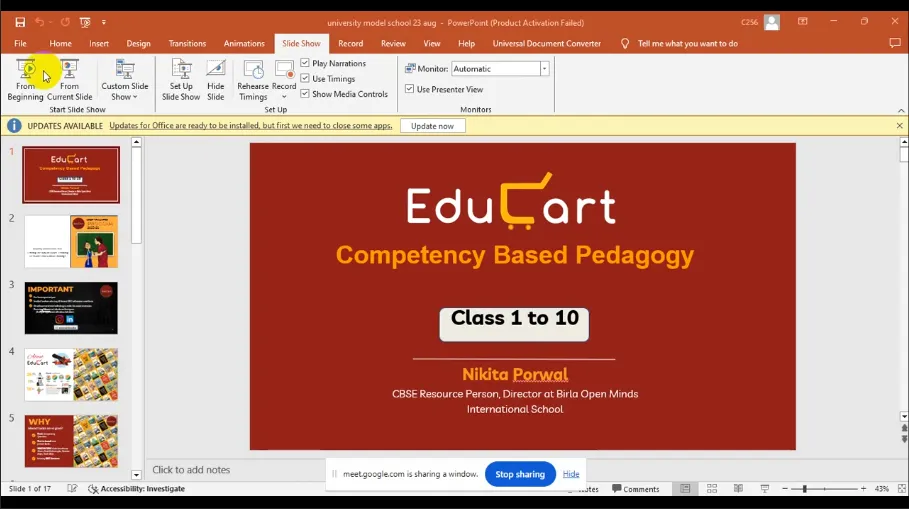Open the Help tab
This screenshot has height=509, width=909.
click(x=467, y=43)
